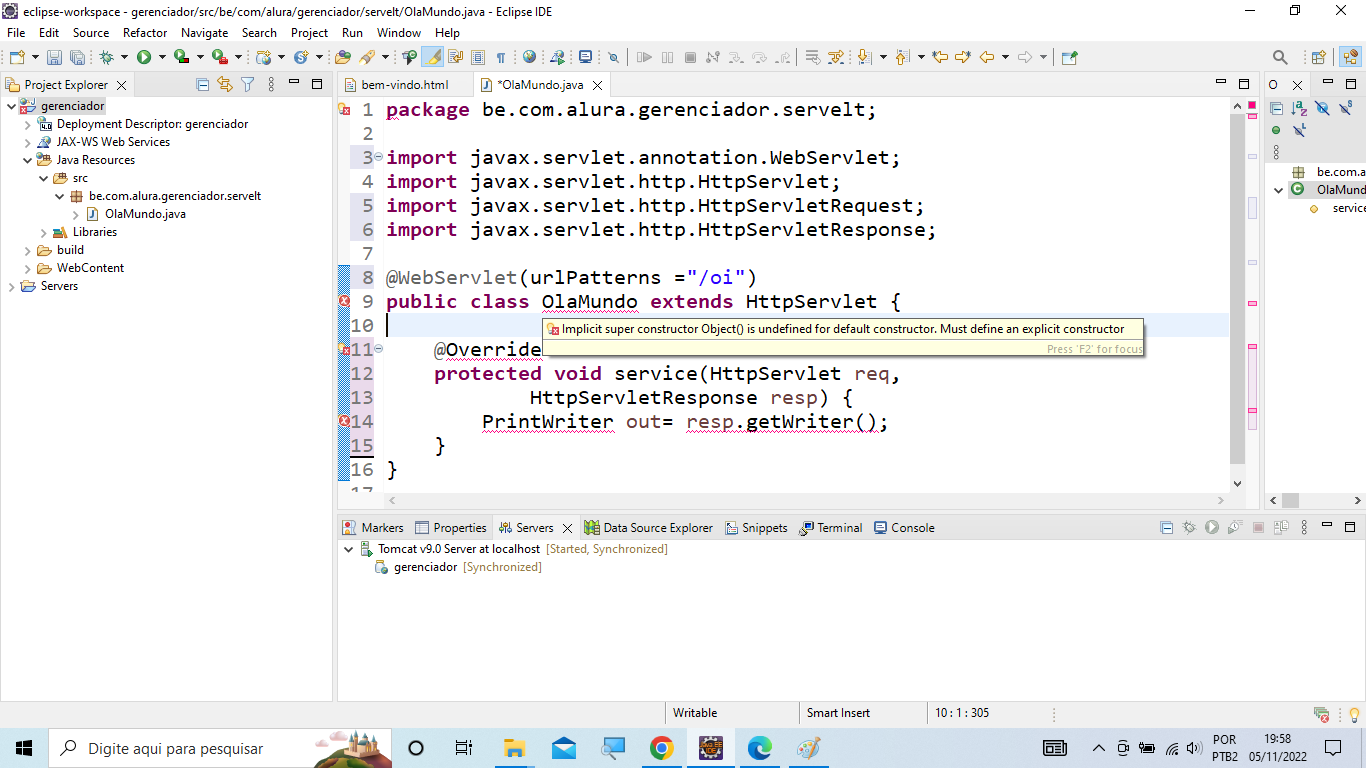Open the Project menu
Viewport: 1366px width, 768px height.
(x=309, y=32)
